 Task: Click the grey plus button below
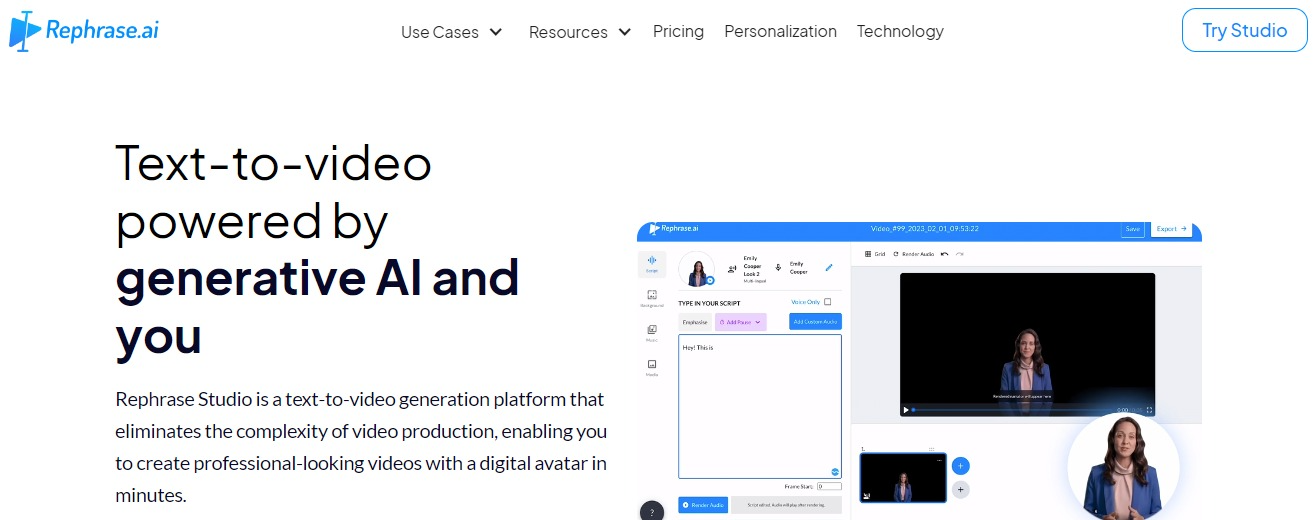click(960, 489)
